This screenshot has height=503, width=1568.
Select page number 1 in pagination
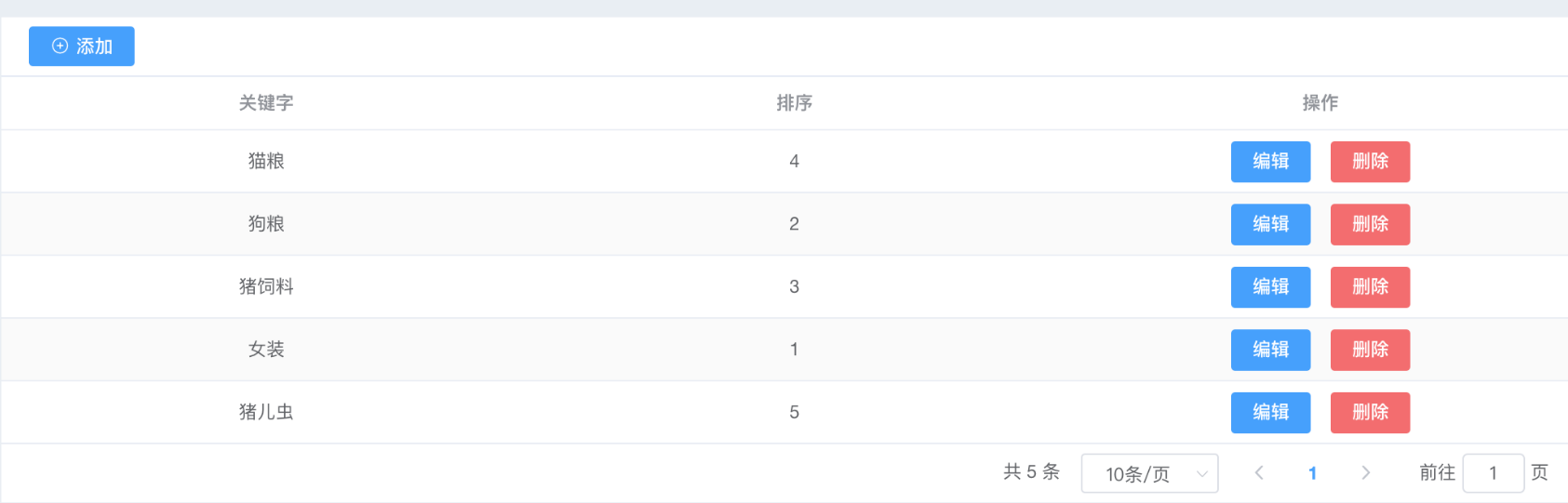tap(1312, 473)
